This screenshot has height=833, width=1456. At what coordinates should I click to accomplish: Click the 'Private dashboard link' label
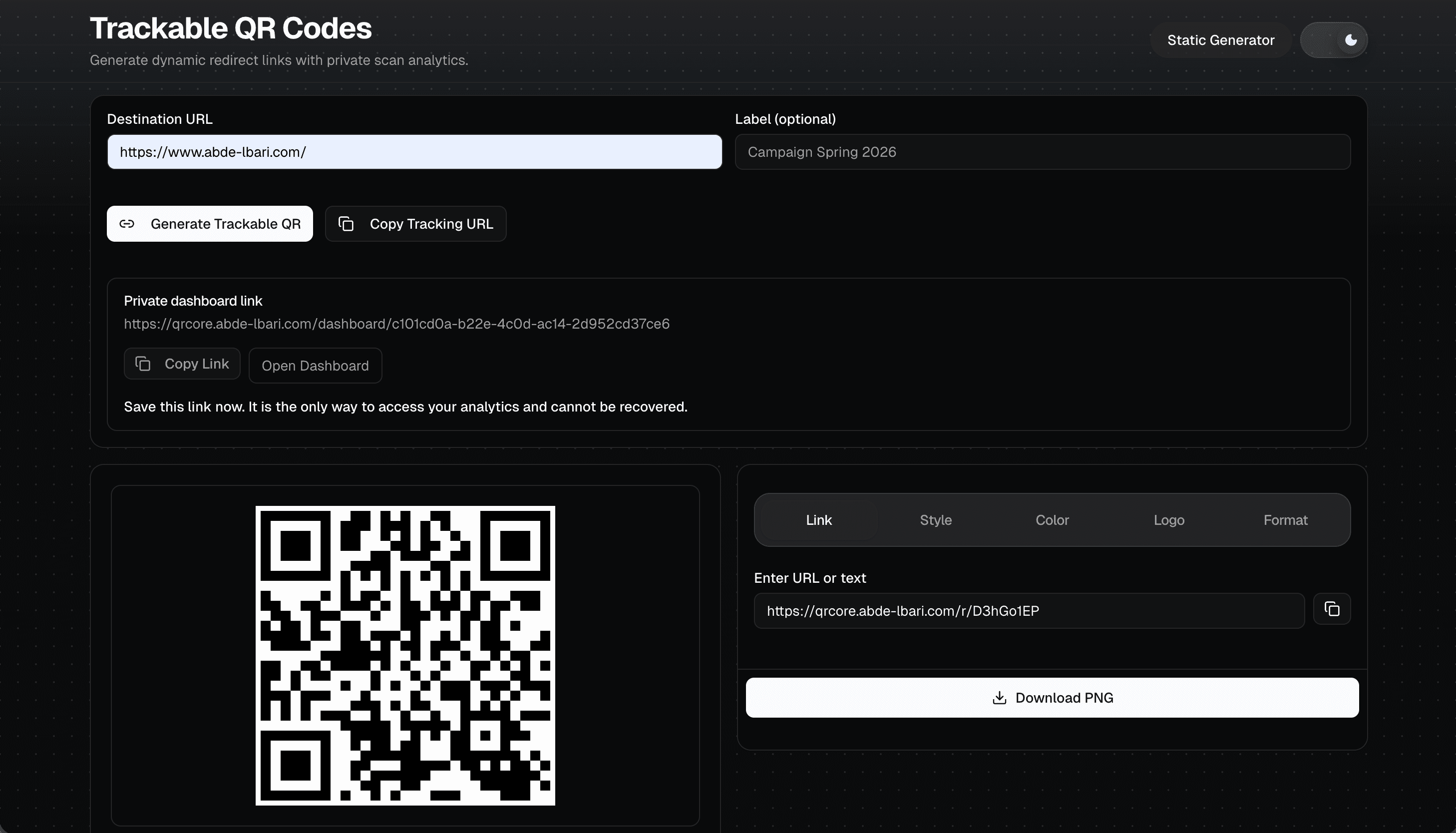tap(193, 301)
